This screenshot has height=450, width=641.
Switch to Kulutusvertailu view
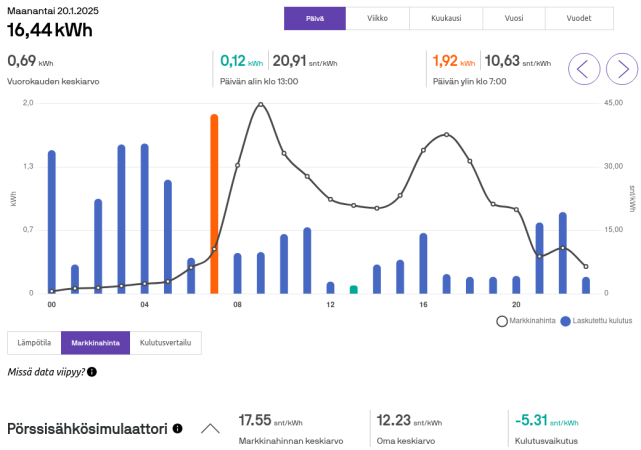(166, 343)
